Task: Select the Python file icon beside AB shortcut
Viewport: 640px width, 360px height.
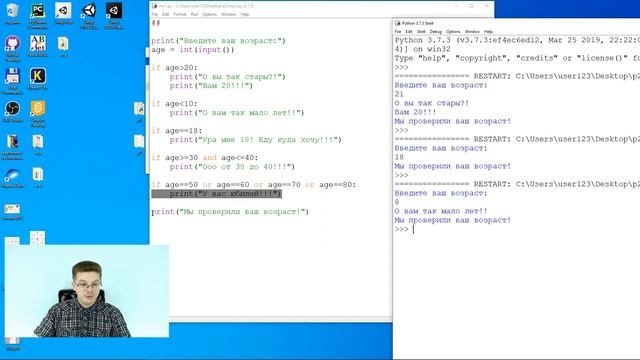Action: [63, 43]
